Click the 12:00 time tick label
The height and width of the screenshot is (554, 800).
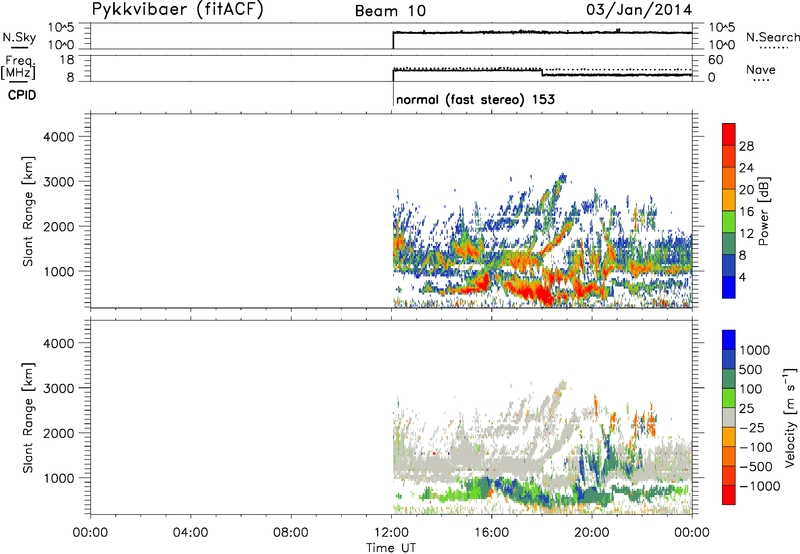coord(391,533)
